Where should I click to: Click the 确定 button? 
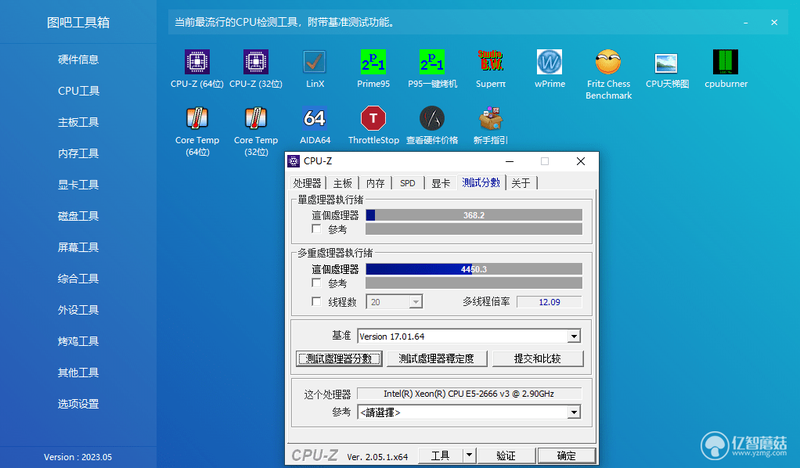click(566, 455)
